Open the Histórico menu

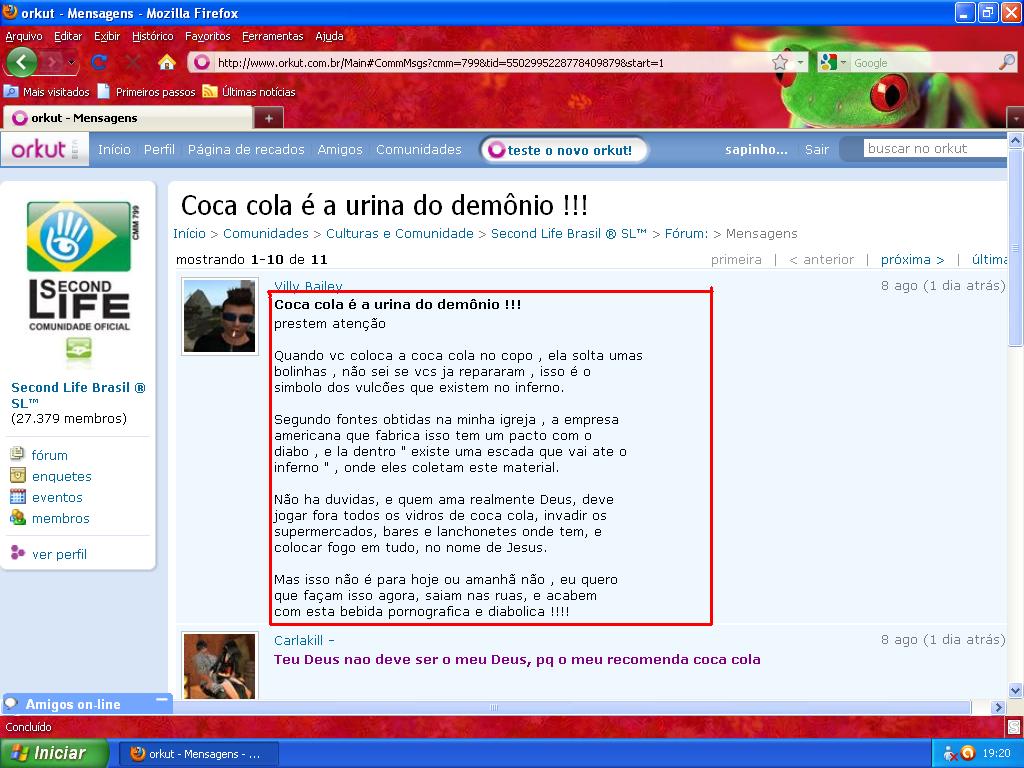tap(153, 36)
